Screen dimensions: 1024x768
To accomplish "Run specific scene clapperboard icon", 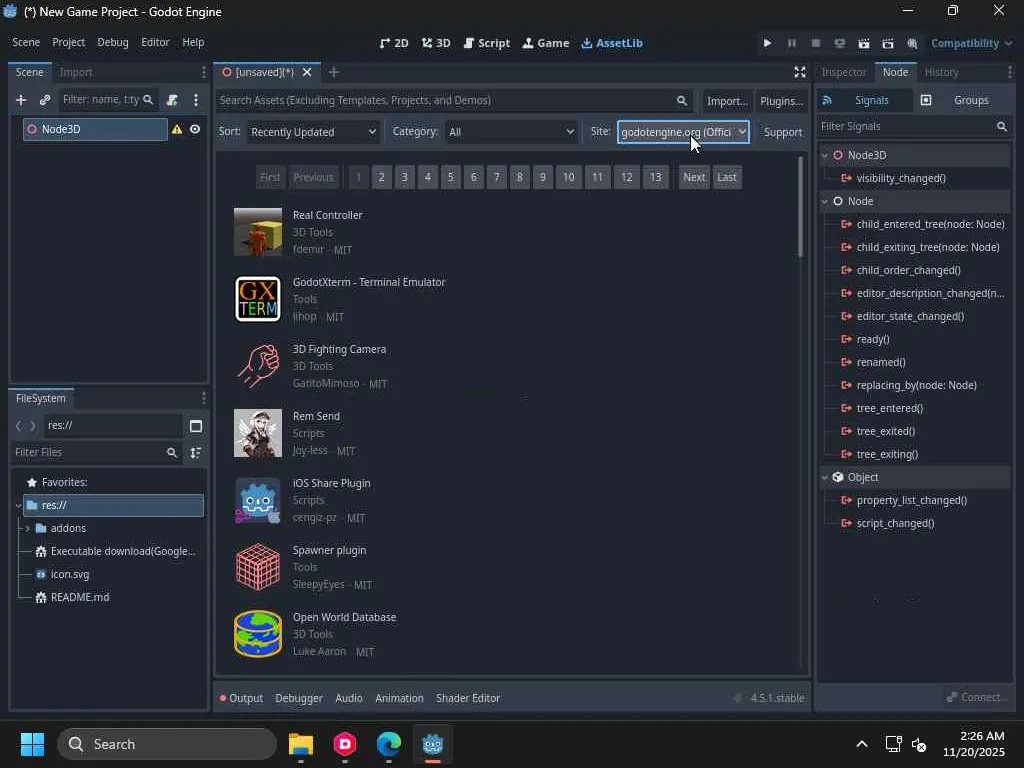I will 888,43.
